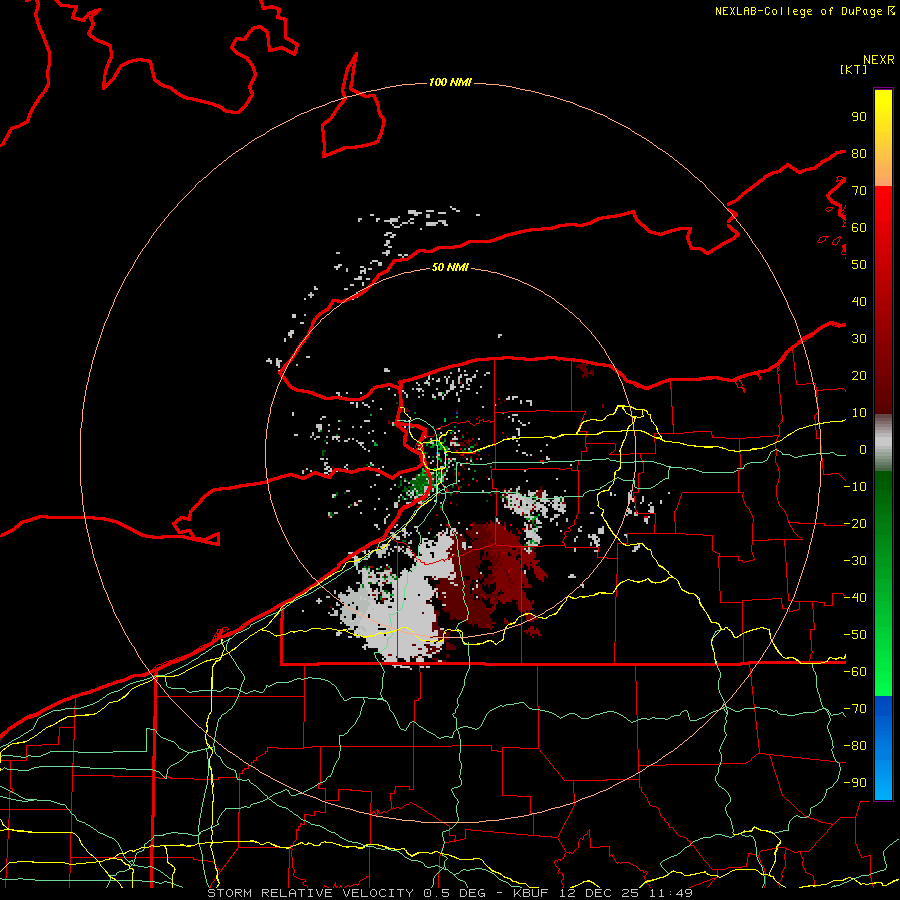Click the -20 knot scale label
Viewport: 900px width, 900px height.
pyautogui.click(x=855, y=523)
